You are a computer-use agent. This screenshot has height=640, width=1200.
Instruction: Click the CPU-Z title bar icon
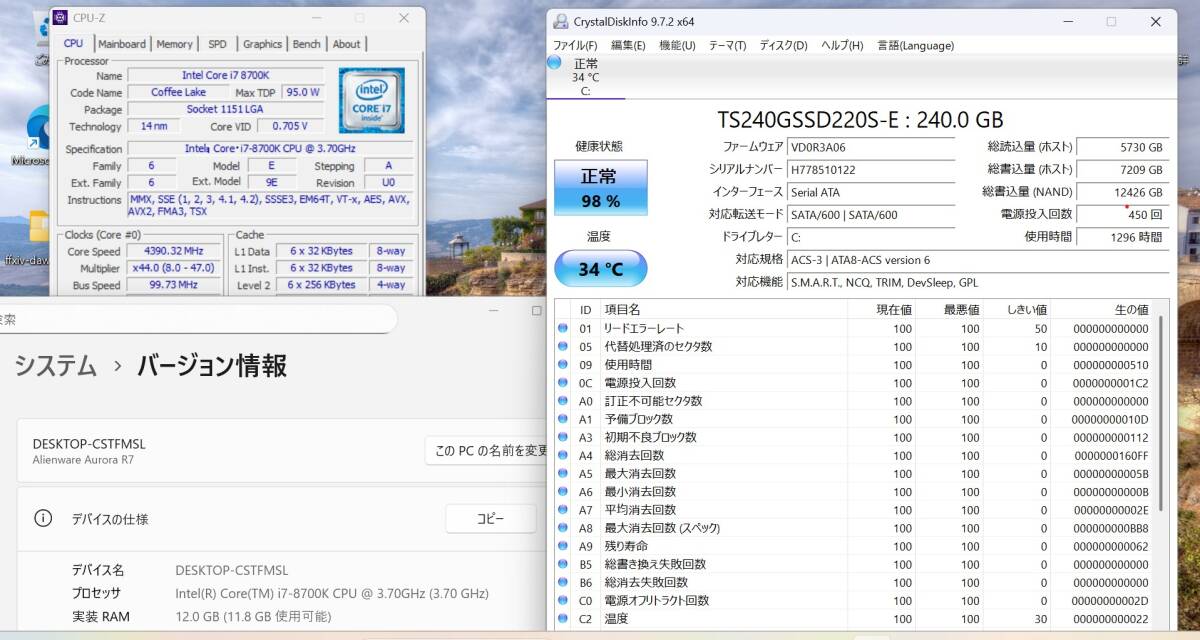(60, 18)
